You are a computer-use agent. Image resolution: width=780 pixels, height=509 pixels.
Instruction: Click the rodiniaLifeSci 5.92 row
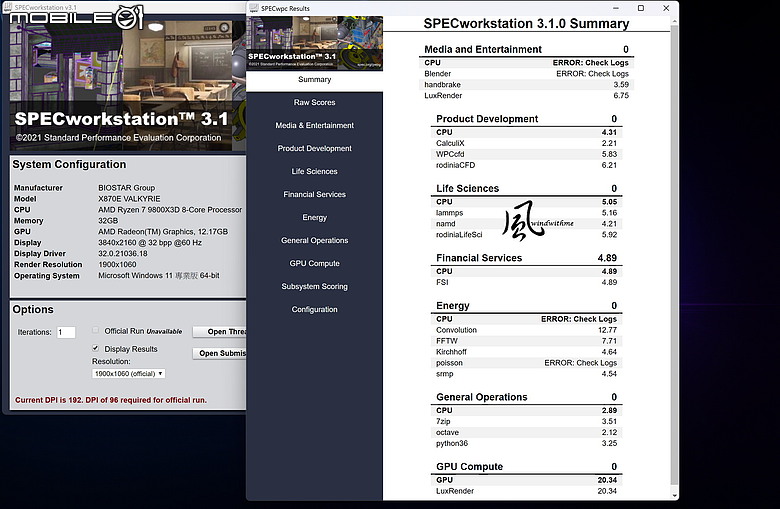pos(526,235)
